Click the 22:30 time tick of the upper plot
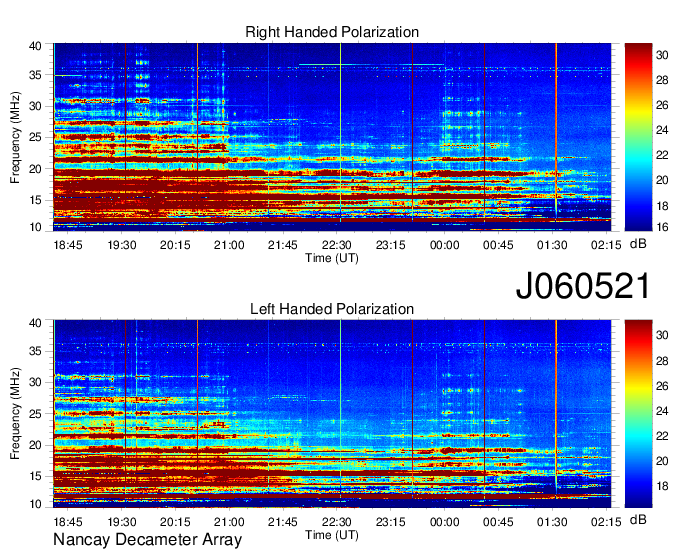Image resolution: width=680 pixels, height=552 pixels. 337,245
